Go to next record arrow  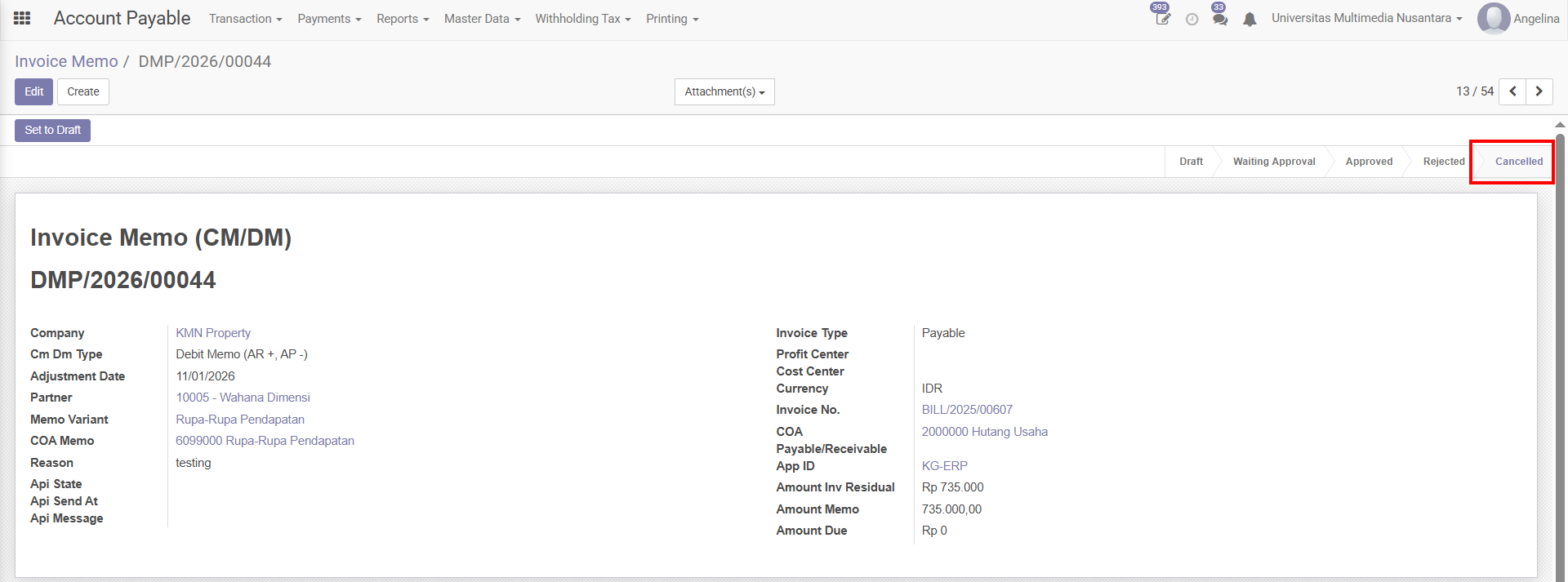pos(1539,91)
